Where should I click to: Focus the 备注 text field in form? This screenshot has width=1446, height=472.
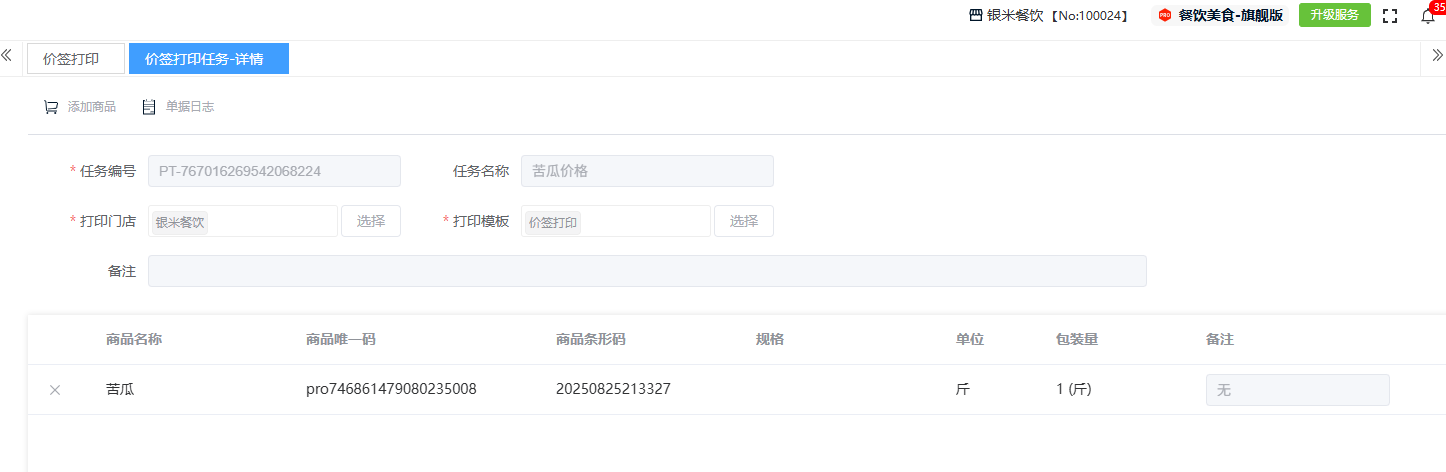click(x=647, y=271)
